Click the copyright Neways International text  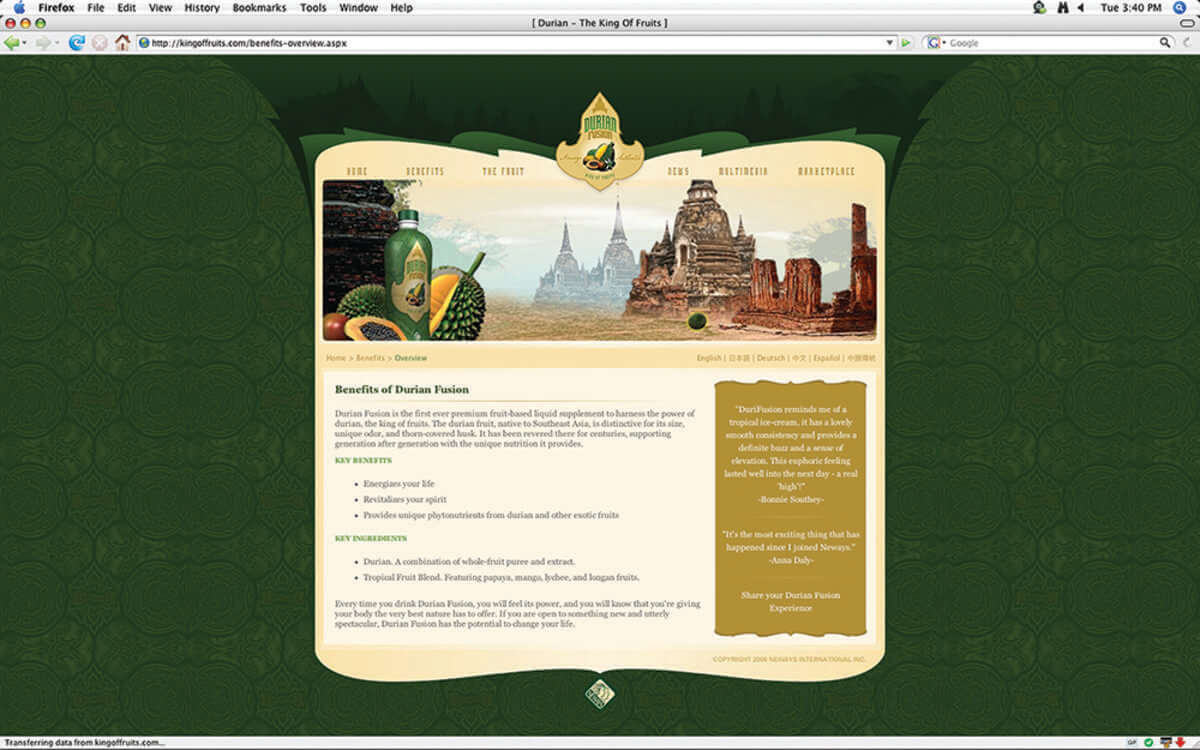pyautogui.click(x=789, y=660)
